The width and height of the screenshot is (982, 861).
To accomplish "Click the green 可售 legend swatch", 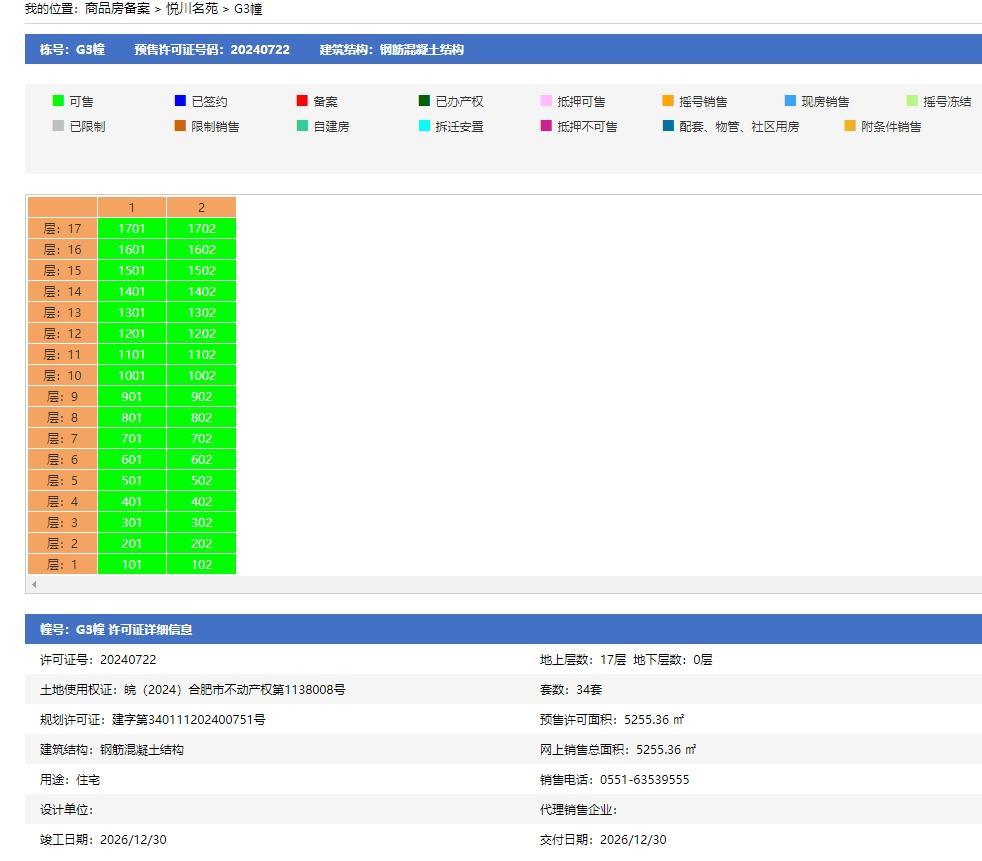I will click(58, 101).
